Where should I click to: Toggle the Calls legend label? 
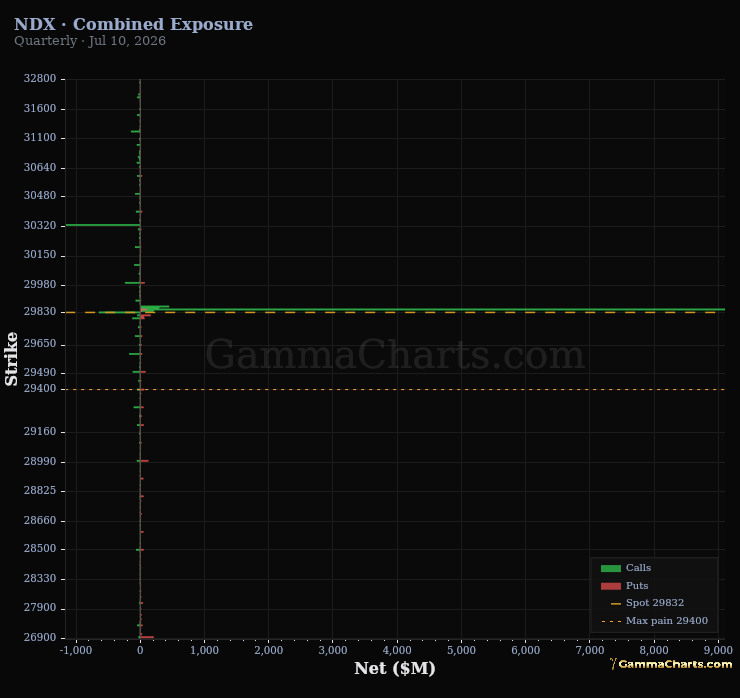(638, 568)
